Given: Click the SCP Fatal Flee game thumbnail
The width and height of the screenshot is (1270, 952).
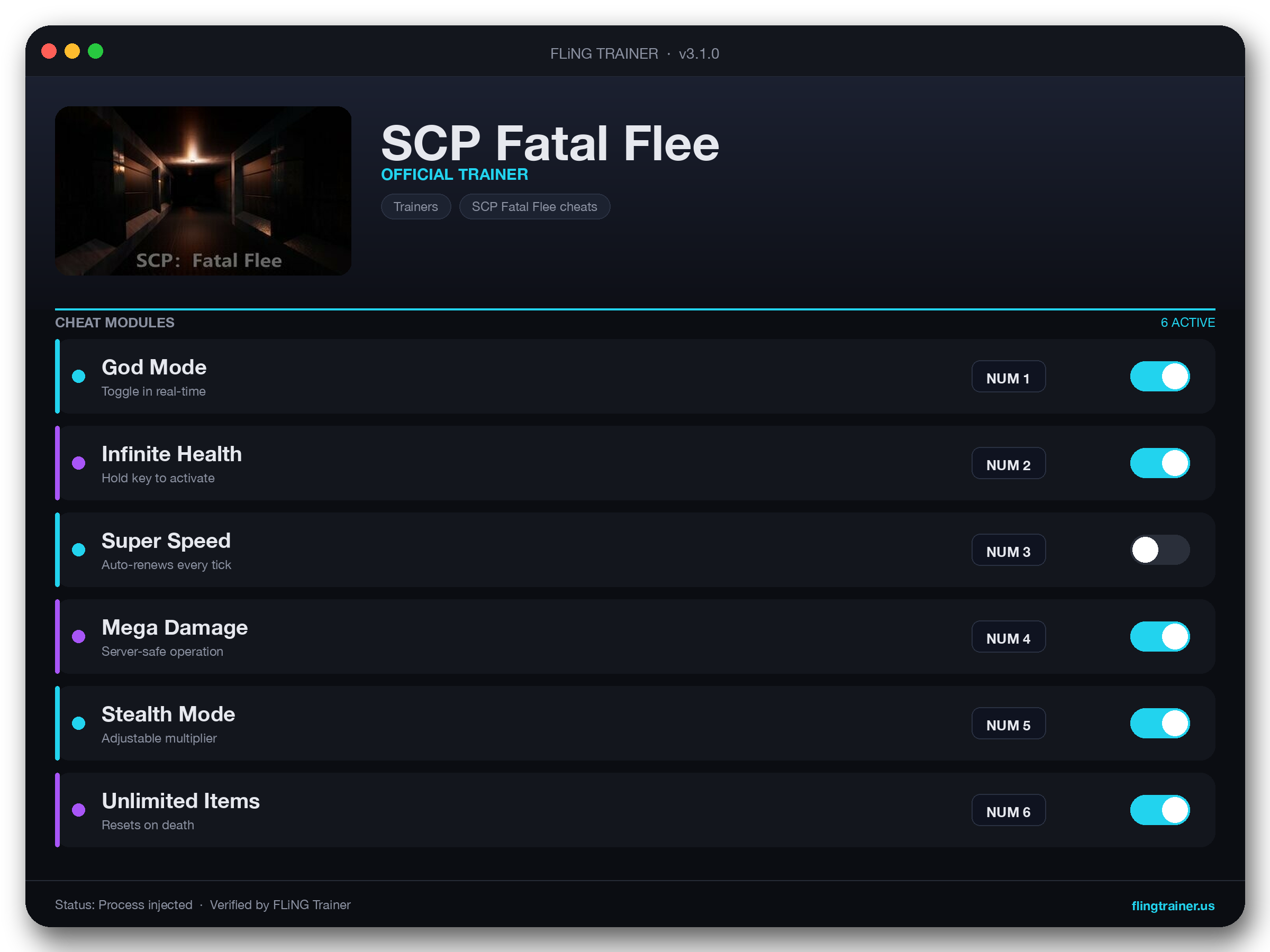Looking at the screenshot, I should (203, 190).
